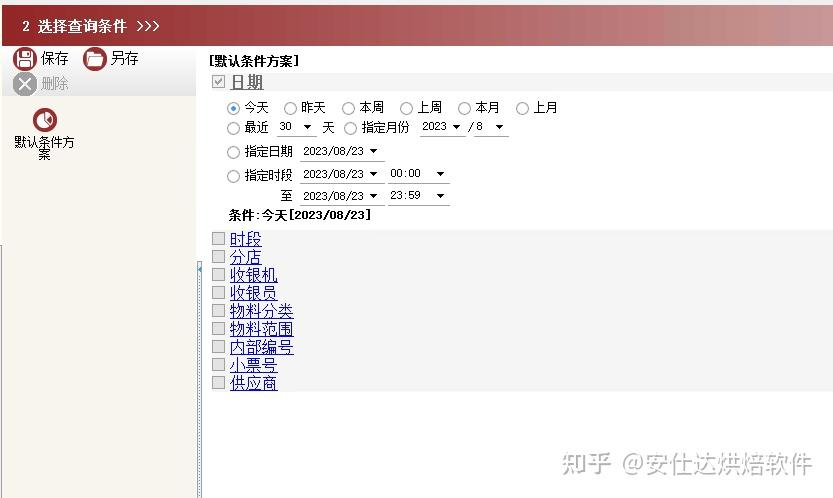The image size is (833, 498).
Task: Open the 小票号 condition link
Action: [253, 365]
